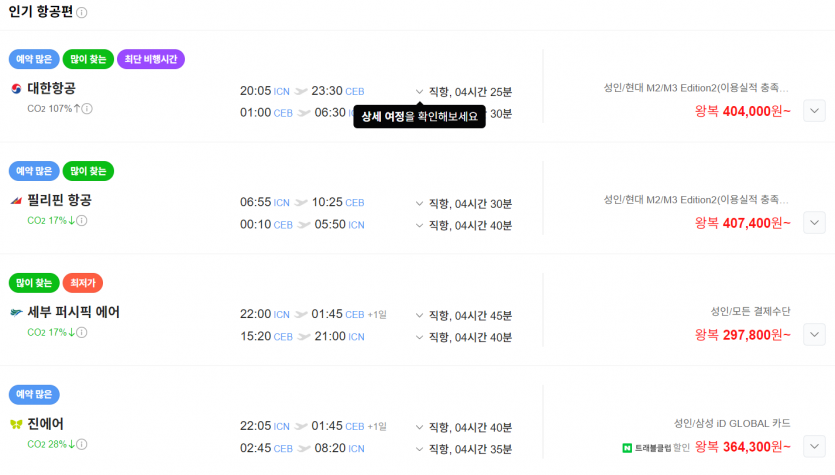Viewport: 835px width, 475px height.
Task: Expand 세부 퍼시픽 15:20 return flight details chevron
Action: [420, 337]
